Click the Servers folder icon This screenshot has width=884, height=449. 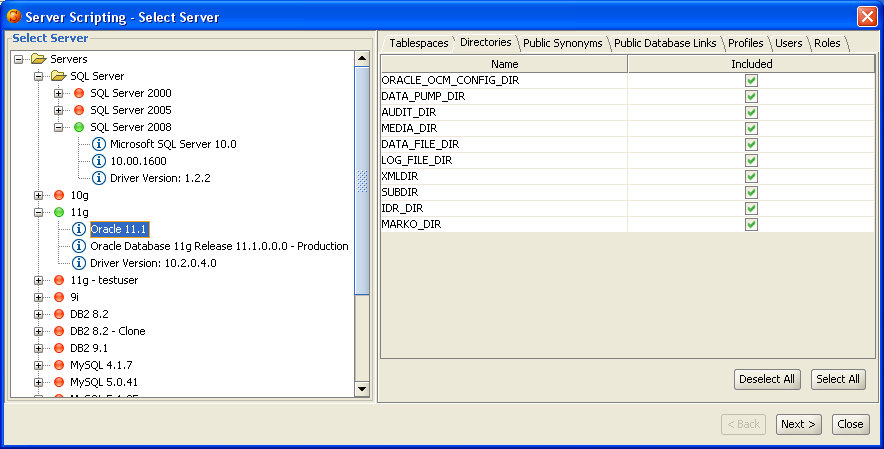click(38, 59)
